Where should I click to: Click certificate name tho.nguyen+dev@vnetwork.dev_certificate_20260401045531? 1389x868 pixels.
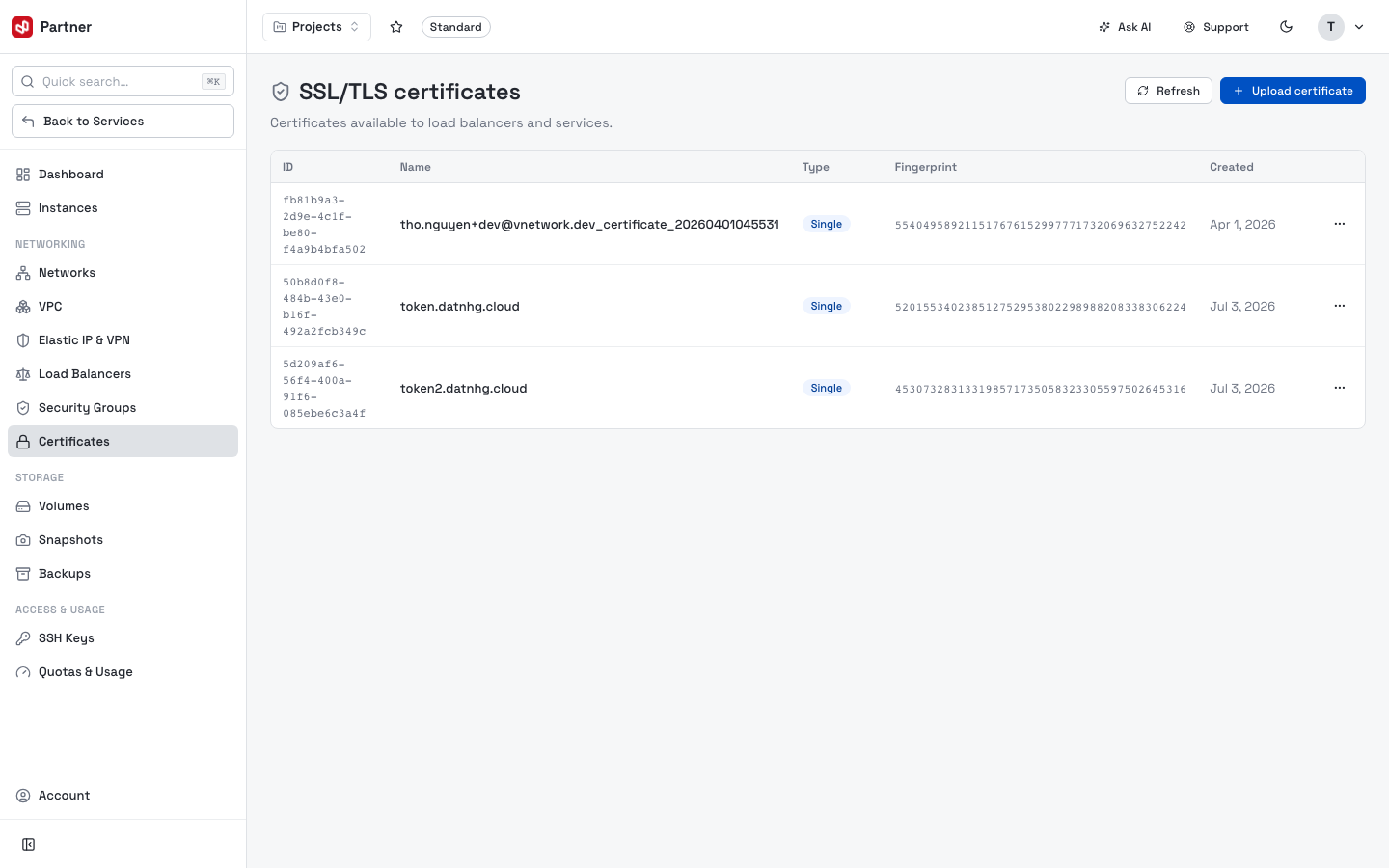coord(589,224)
